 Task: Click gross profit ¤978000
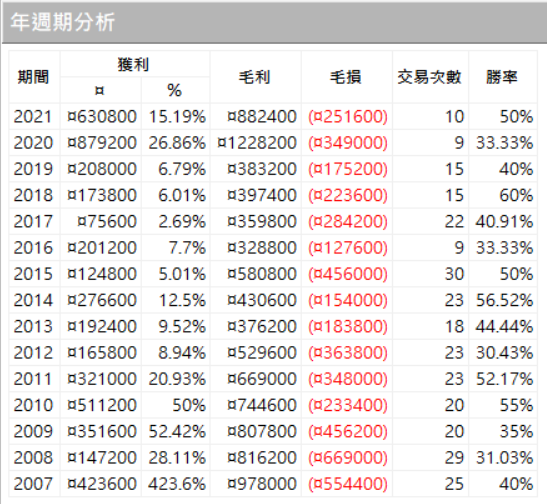click(262, 484)
